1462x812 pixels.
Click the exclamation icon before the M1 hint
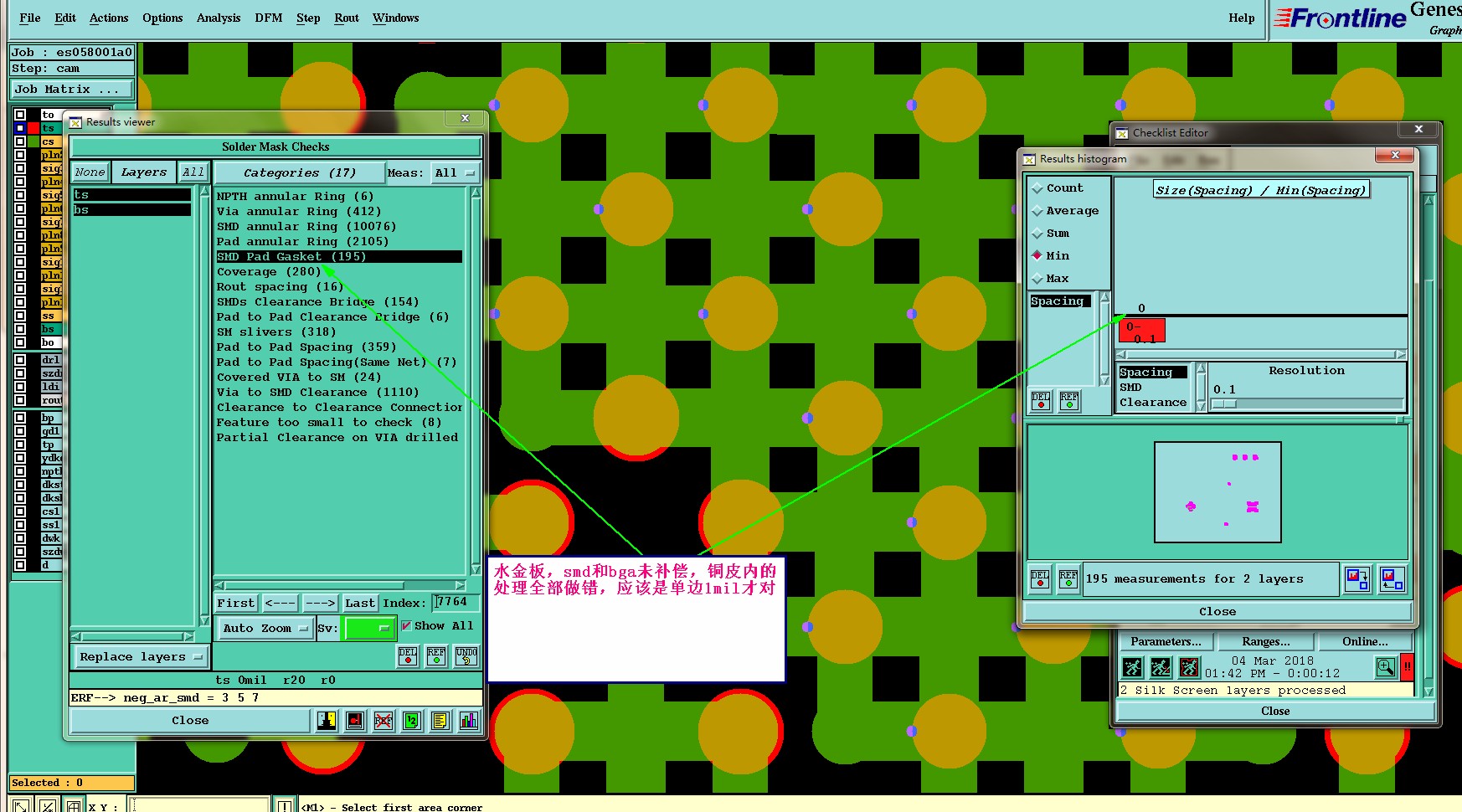coord(286,805)
